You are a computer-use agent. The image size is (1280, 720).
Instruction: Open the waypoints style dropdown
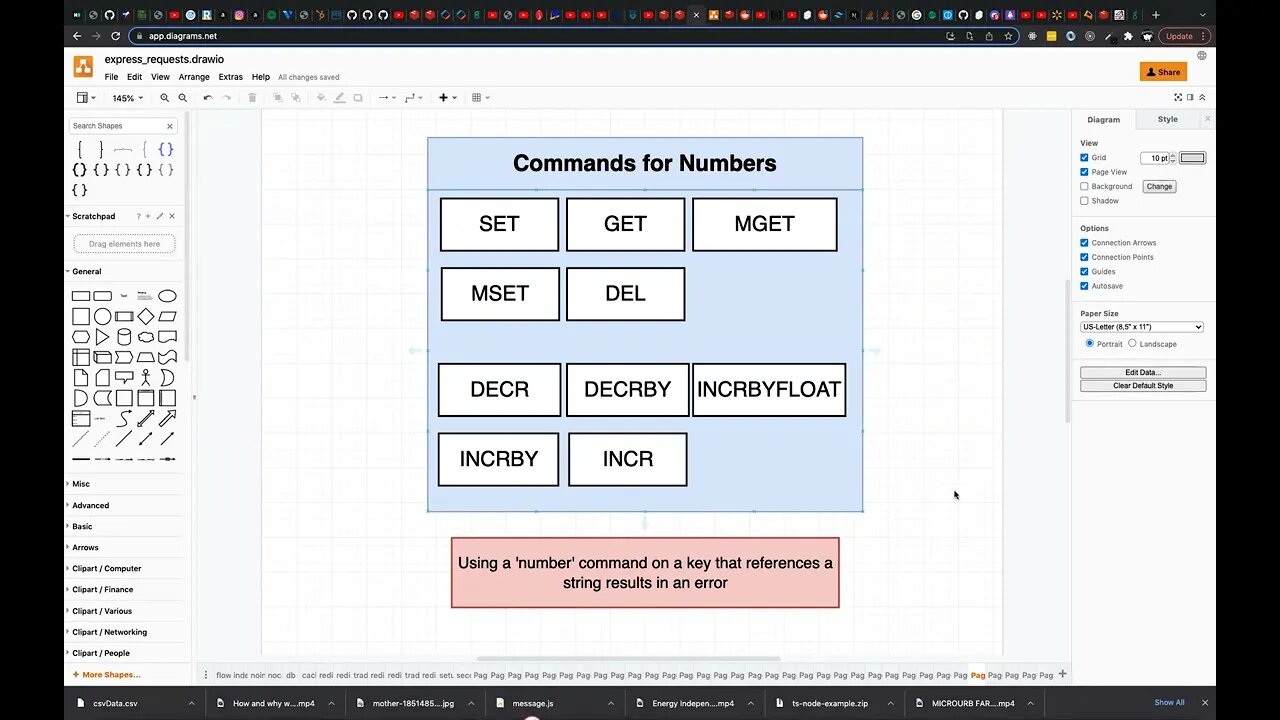[x=413, y=98]
